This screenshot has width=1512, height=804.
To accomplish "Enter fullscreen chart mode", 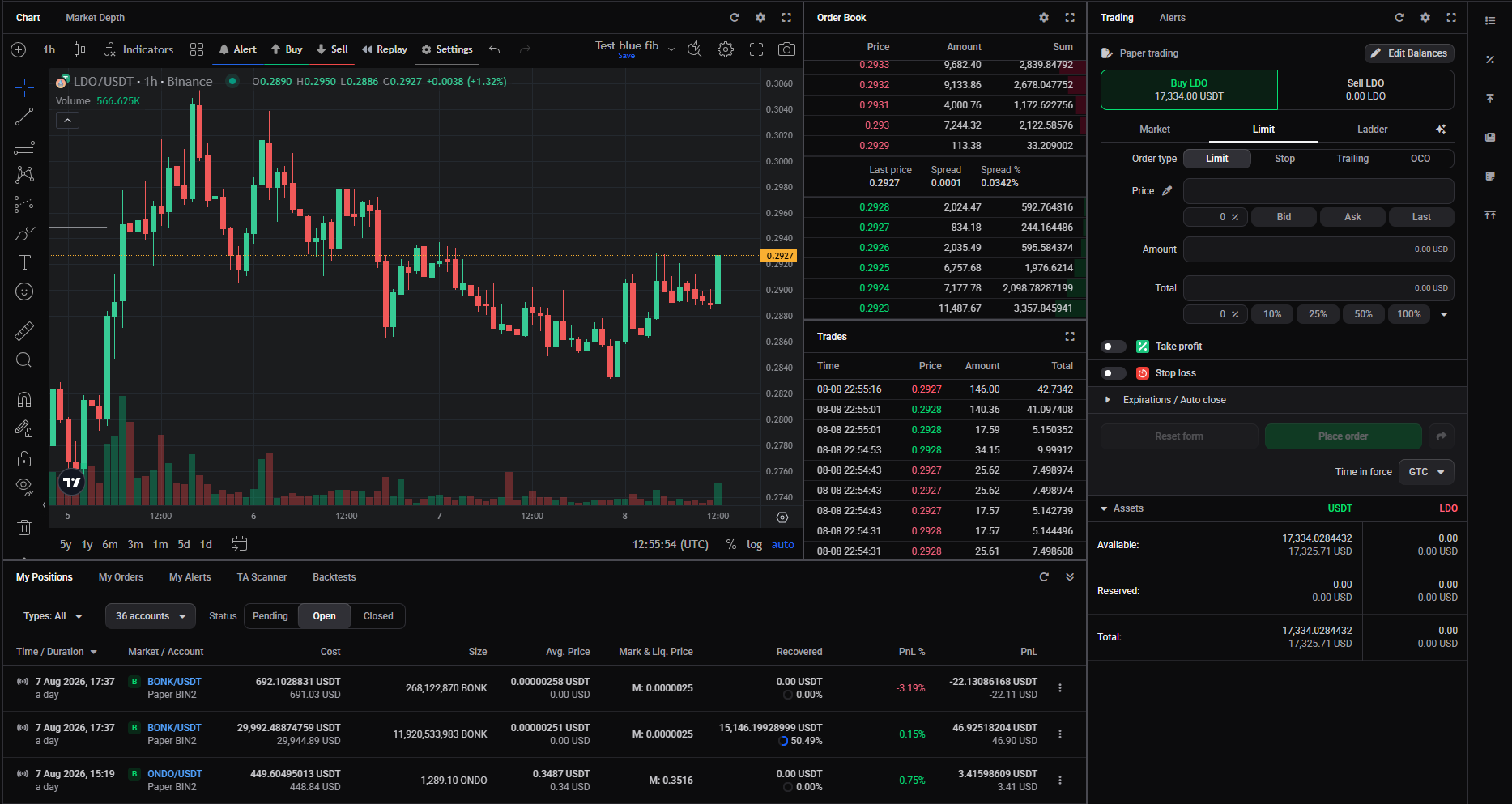I will coord(756,49).
